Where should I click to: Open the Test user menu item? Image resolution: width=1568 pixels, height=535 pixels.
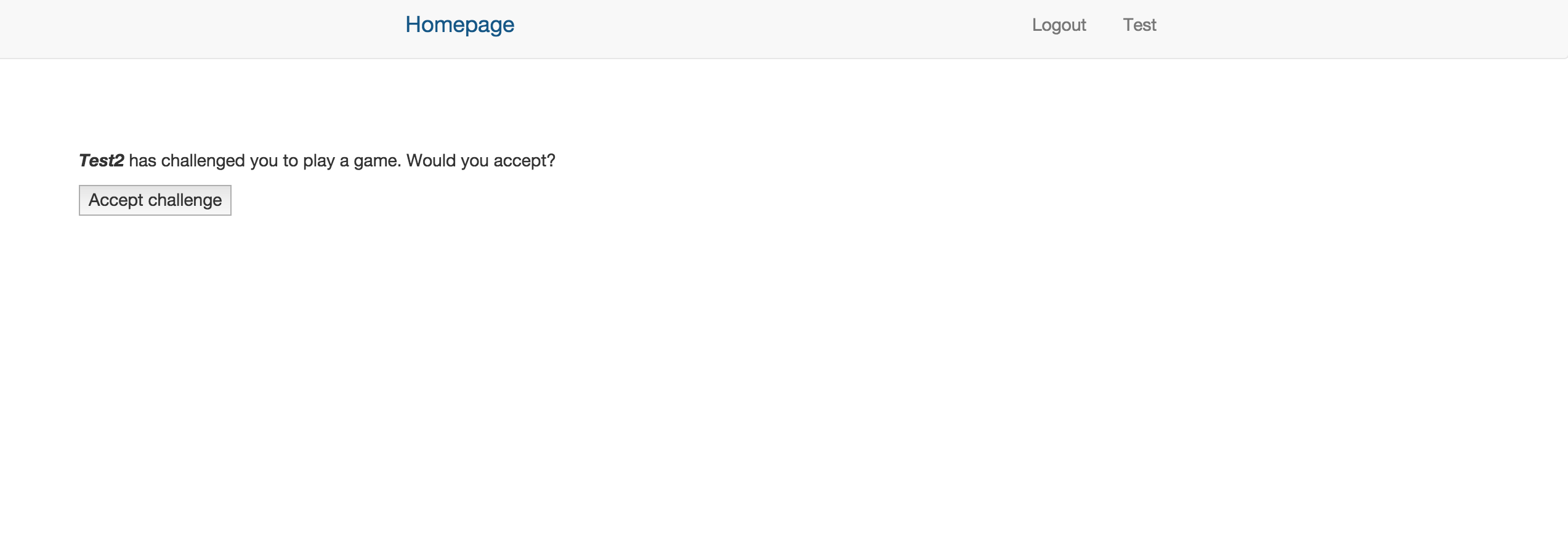(x=1139, y=25)
